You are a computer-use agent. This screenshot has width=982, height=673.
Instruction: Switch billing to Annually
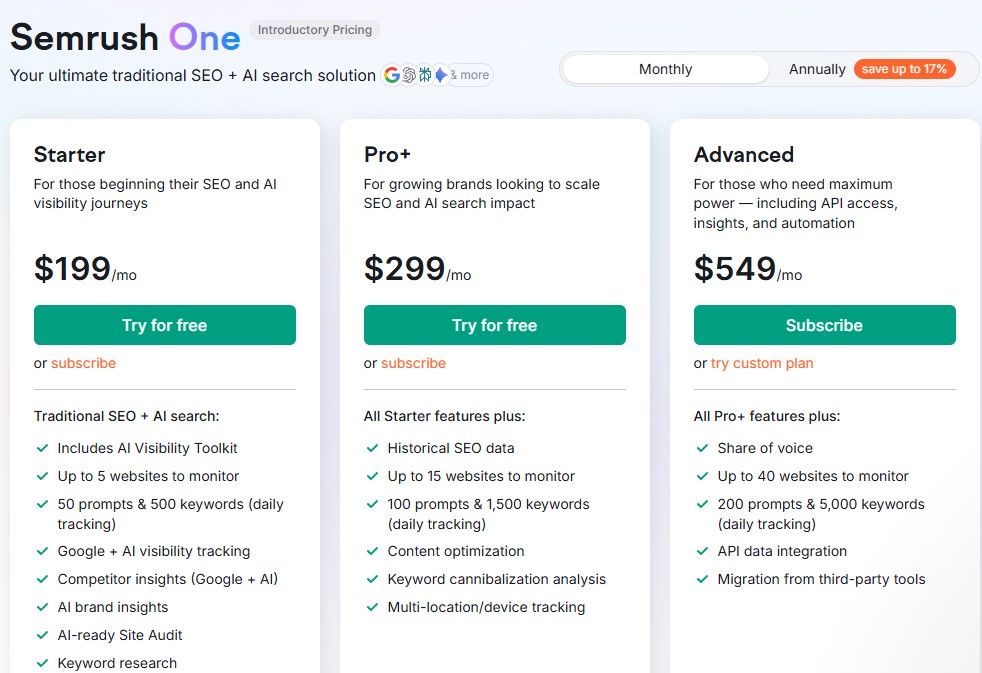(x=817, y=69)
